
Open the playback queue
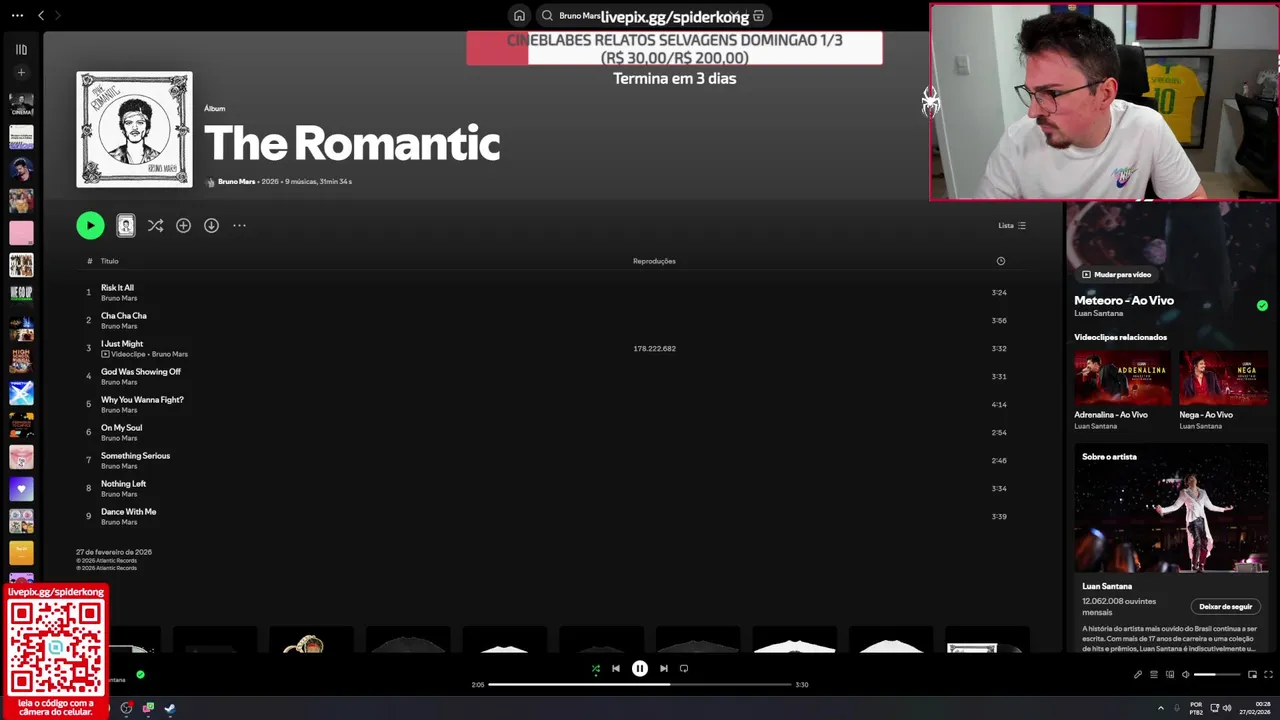(1154, 675)
